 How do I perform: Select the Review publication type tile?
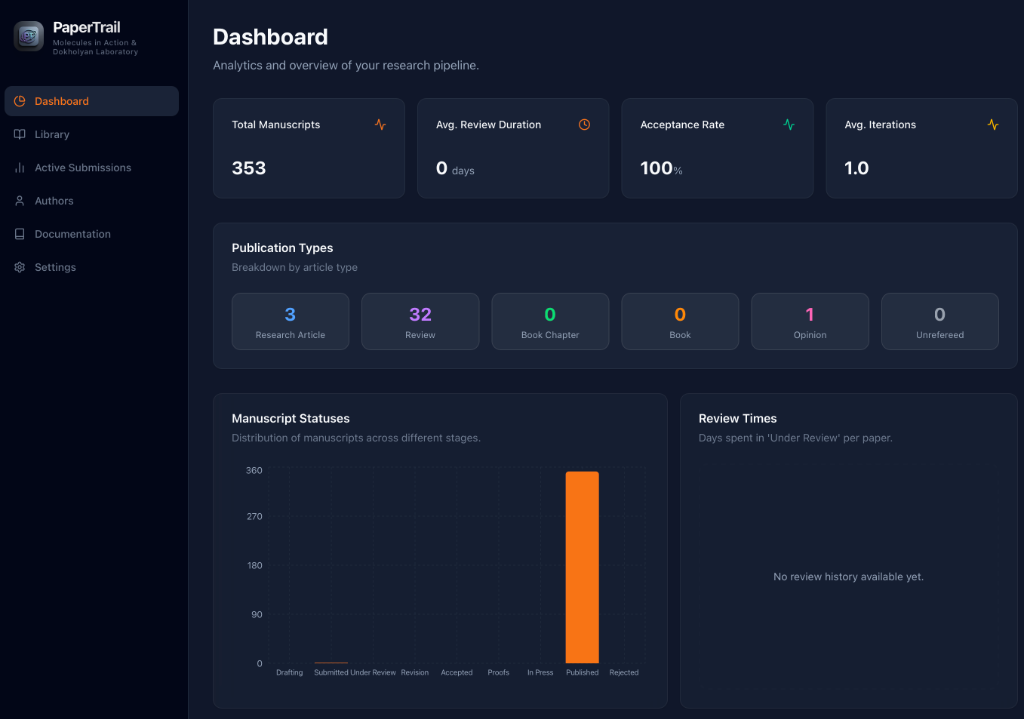tap(420, 321)
